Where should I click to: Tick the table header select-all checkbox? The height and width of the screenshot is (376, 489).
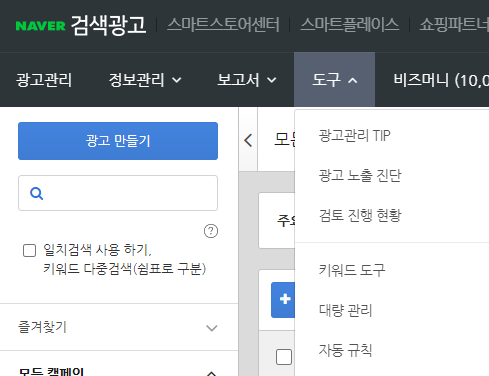pos(284,357)
